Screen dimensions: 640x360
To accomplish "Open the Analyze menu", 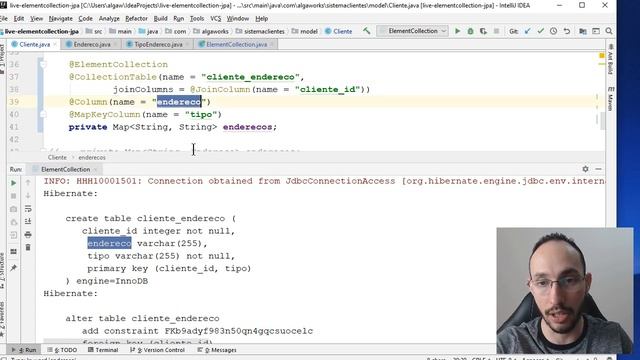I will point(109,19).
